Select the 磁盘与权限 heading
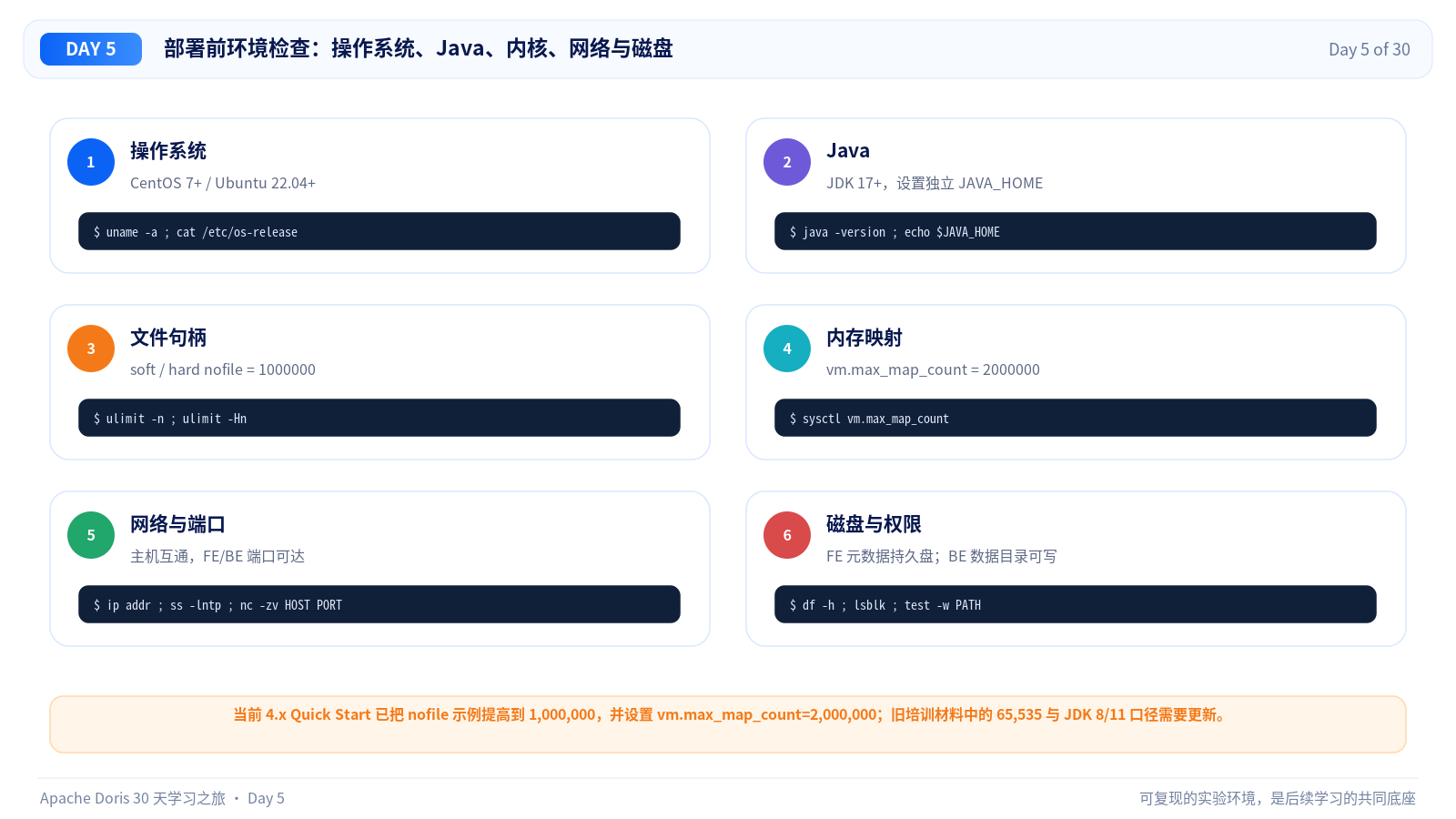This screenshot has height=819, width=1456. (x=874, y=524)
